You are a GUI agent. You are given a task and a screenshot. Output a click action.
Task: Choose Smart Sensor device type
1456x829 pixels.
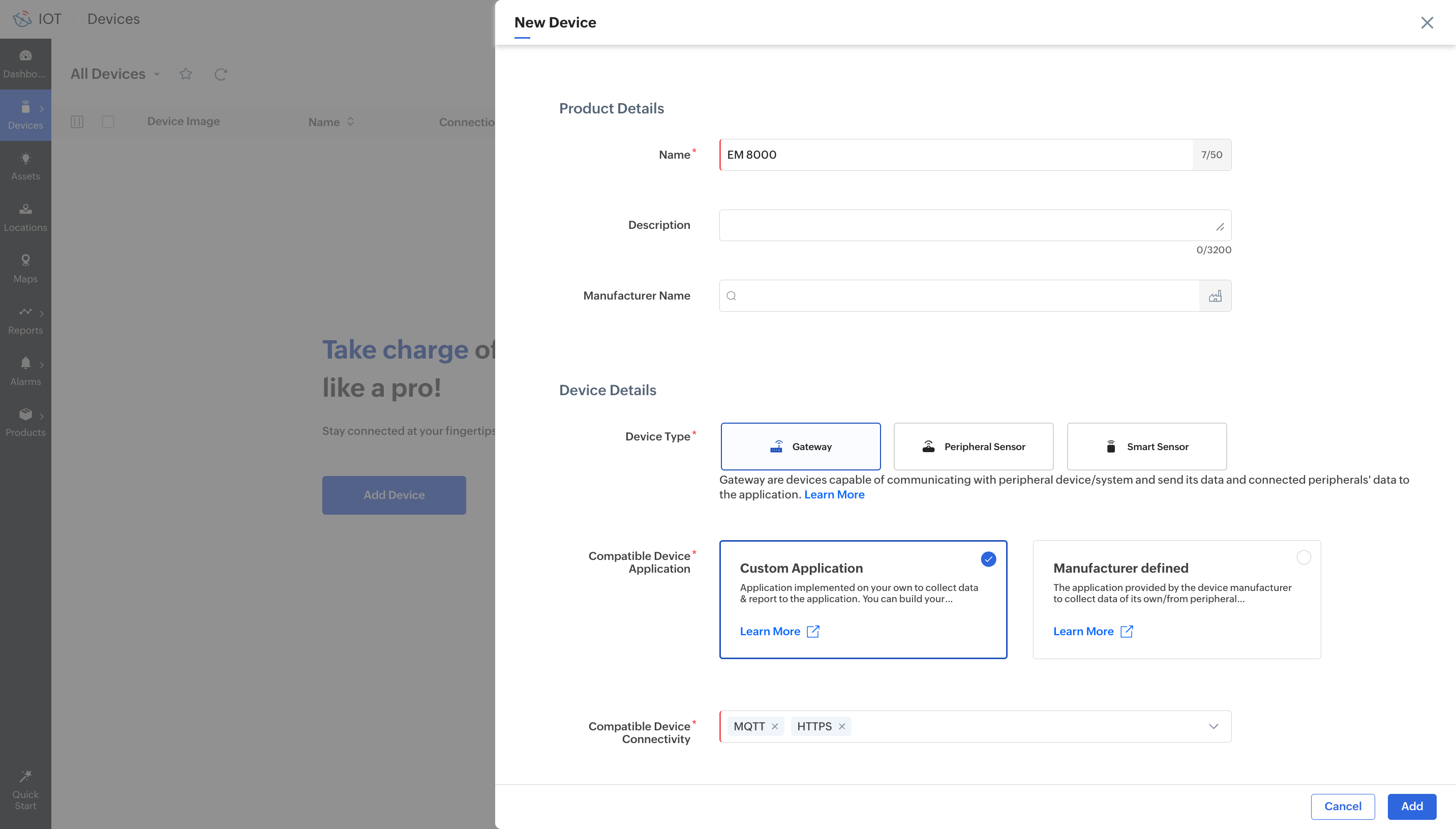tap(1146, 447)
